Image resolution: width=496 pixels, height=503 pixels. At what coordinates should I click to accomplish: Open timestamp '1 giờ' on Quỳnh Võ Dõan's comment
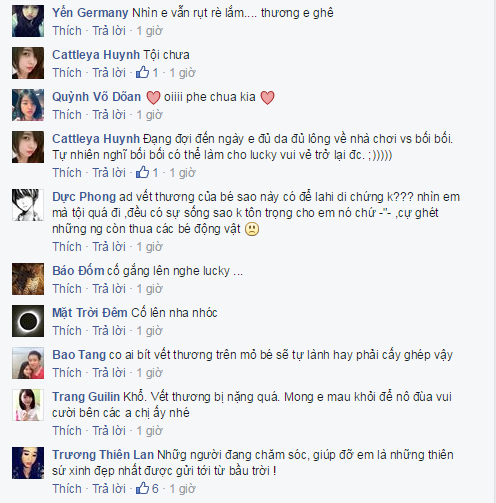tap(150, 115)
